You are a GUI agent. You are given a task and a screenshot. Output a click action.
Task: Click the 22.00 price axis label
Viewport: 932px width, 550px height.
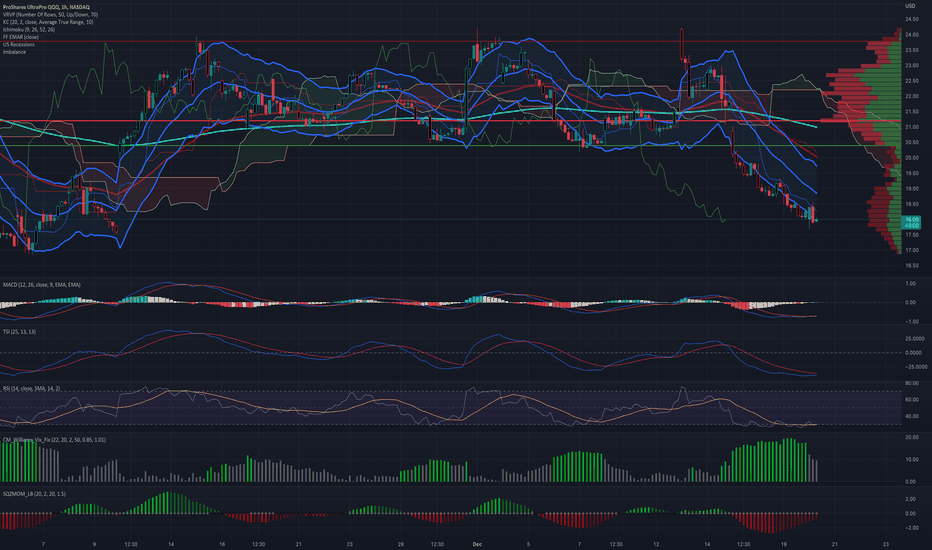tap(912, 96)
